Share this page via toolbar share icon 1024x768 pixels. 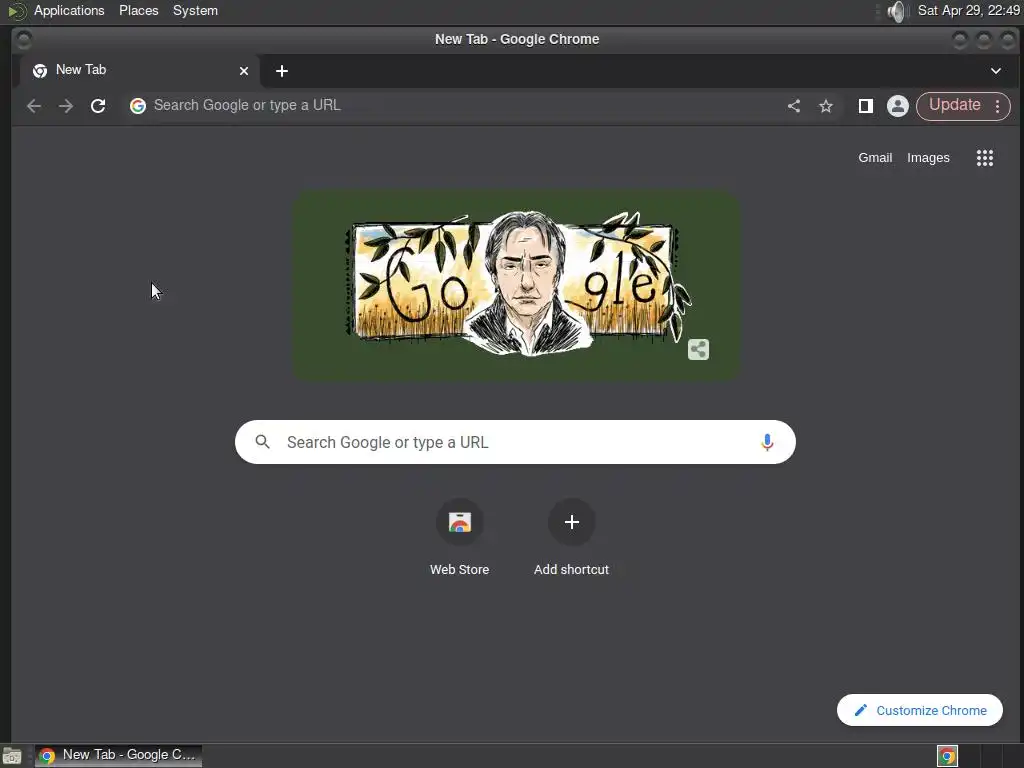tap(793, 106)
